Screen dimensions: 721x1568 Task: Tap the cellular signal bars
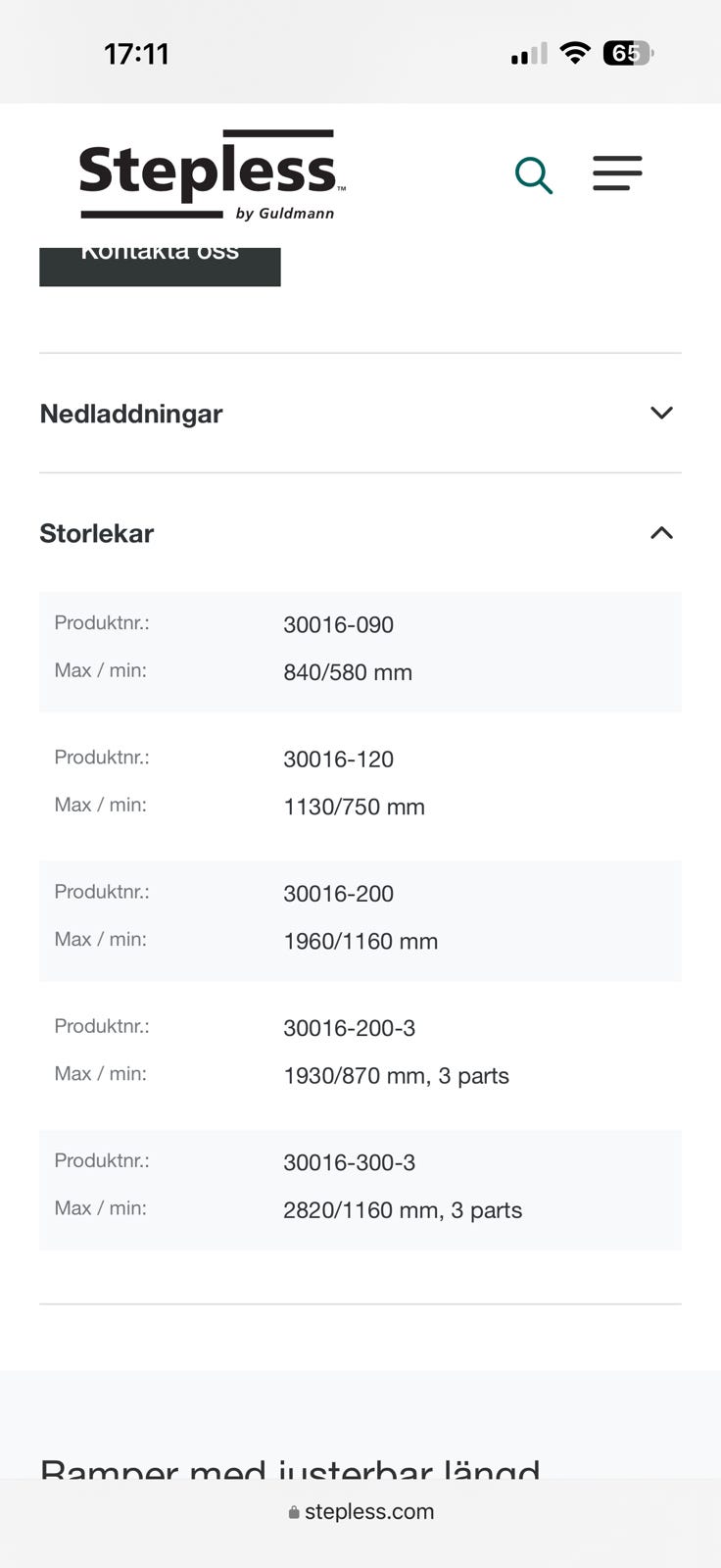(x=529, y=54)
